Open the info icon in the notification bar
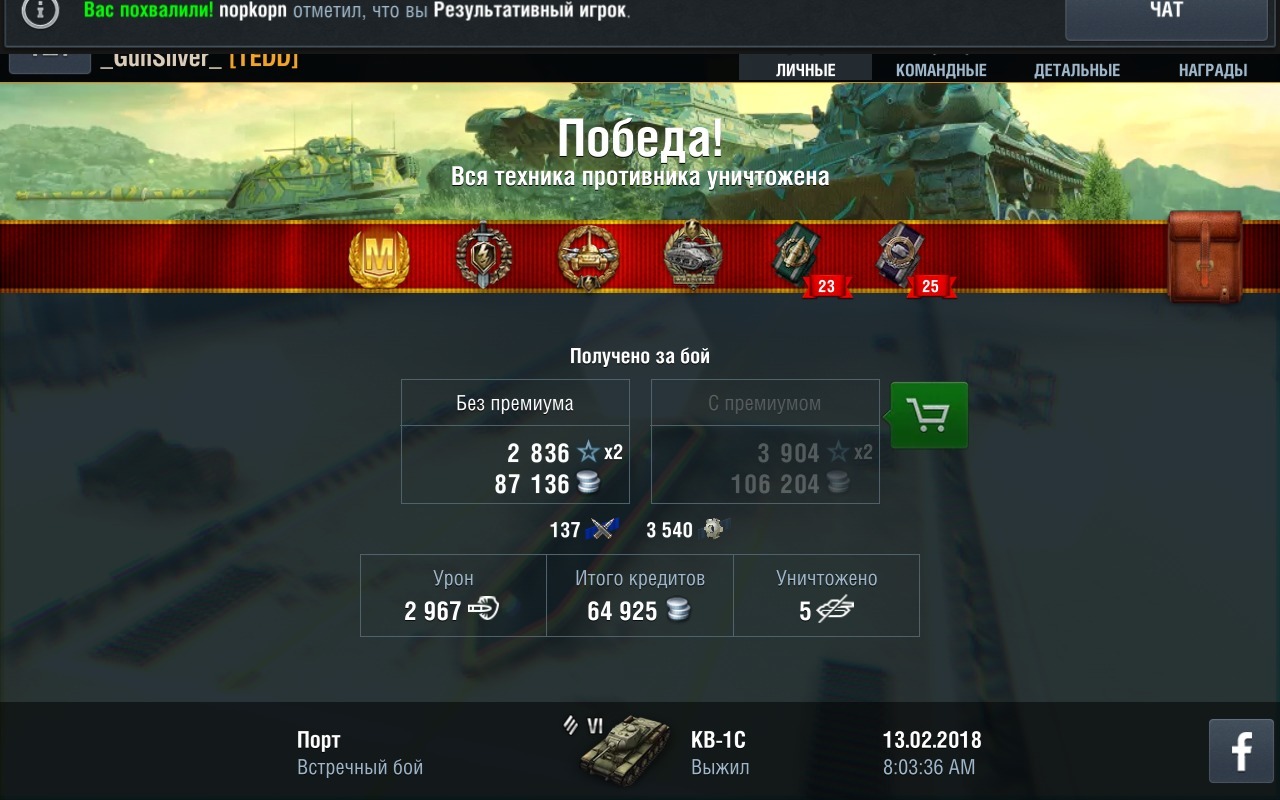The width and height of the screenshot is (1280, 800). click(39, 11)
